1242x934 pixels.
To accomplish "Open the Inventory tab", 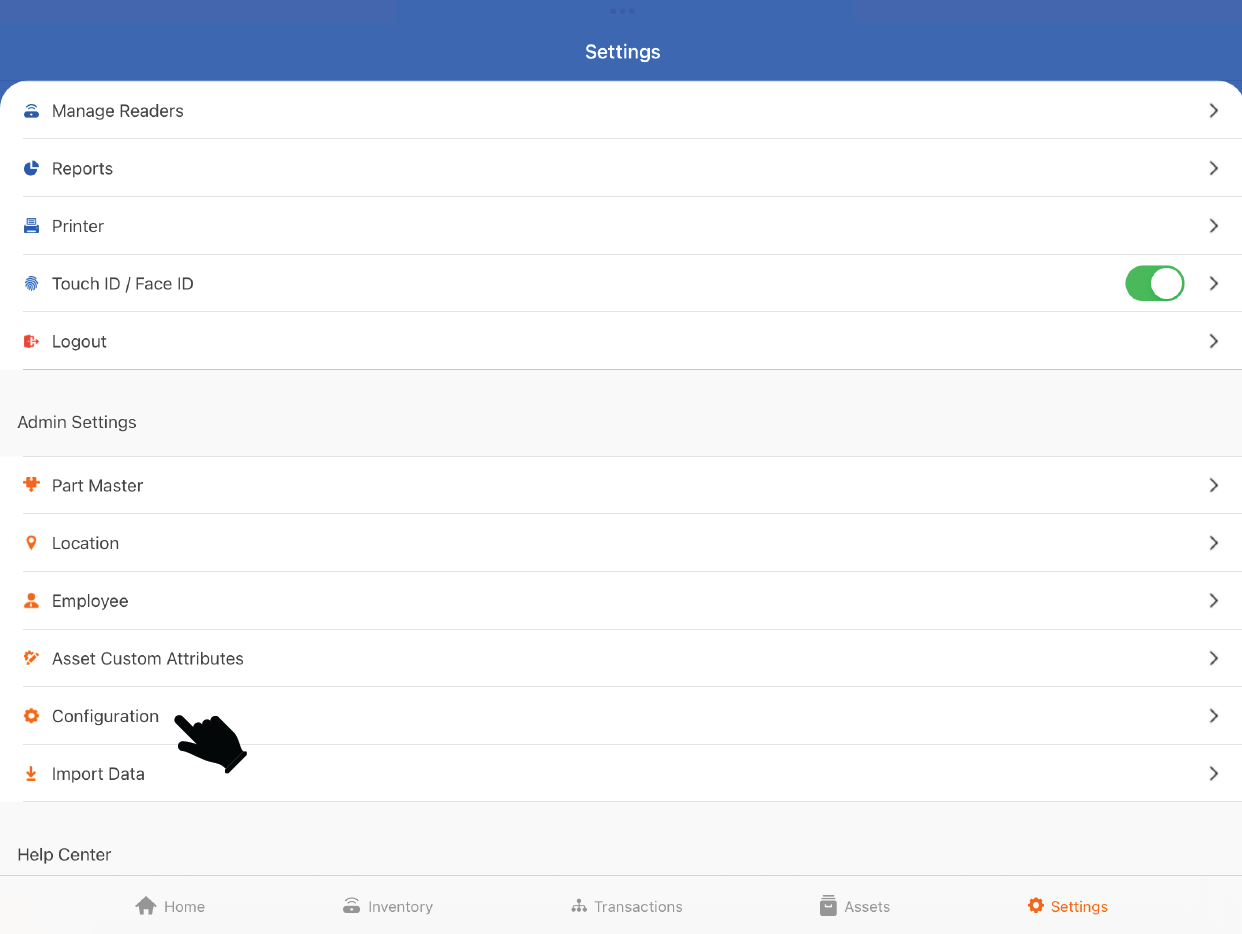I will (x=387, y=906).
